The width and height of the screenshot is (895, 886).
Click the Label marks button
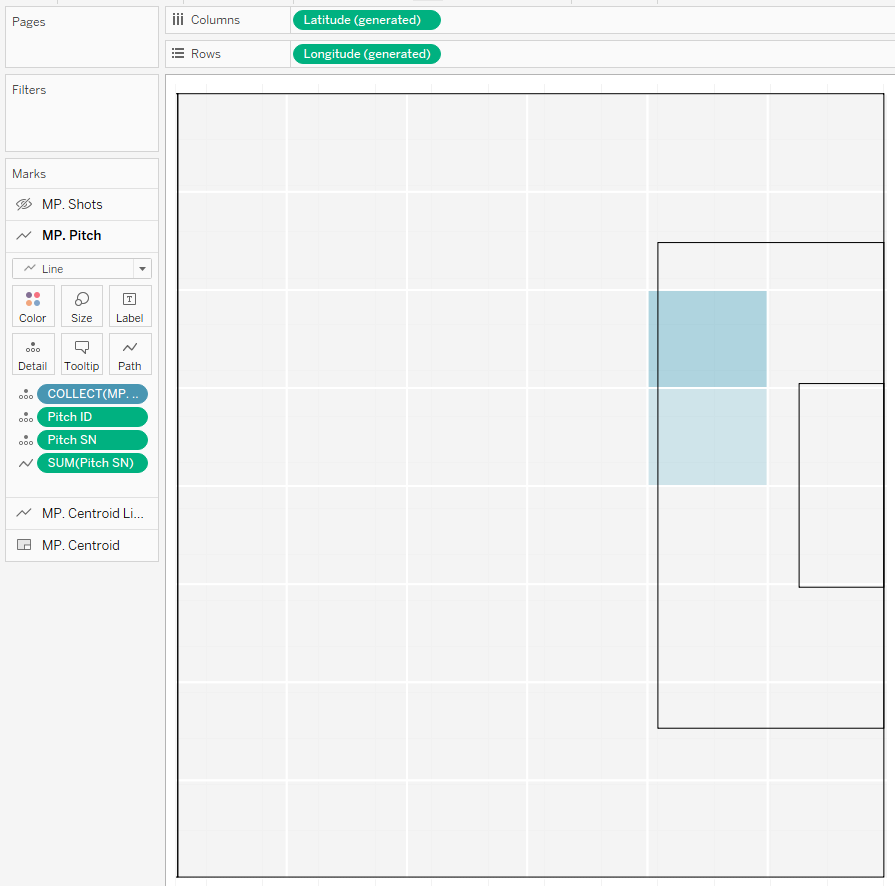[130, 306]
